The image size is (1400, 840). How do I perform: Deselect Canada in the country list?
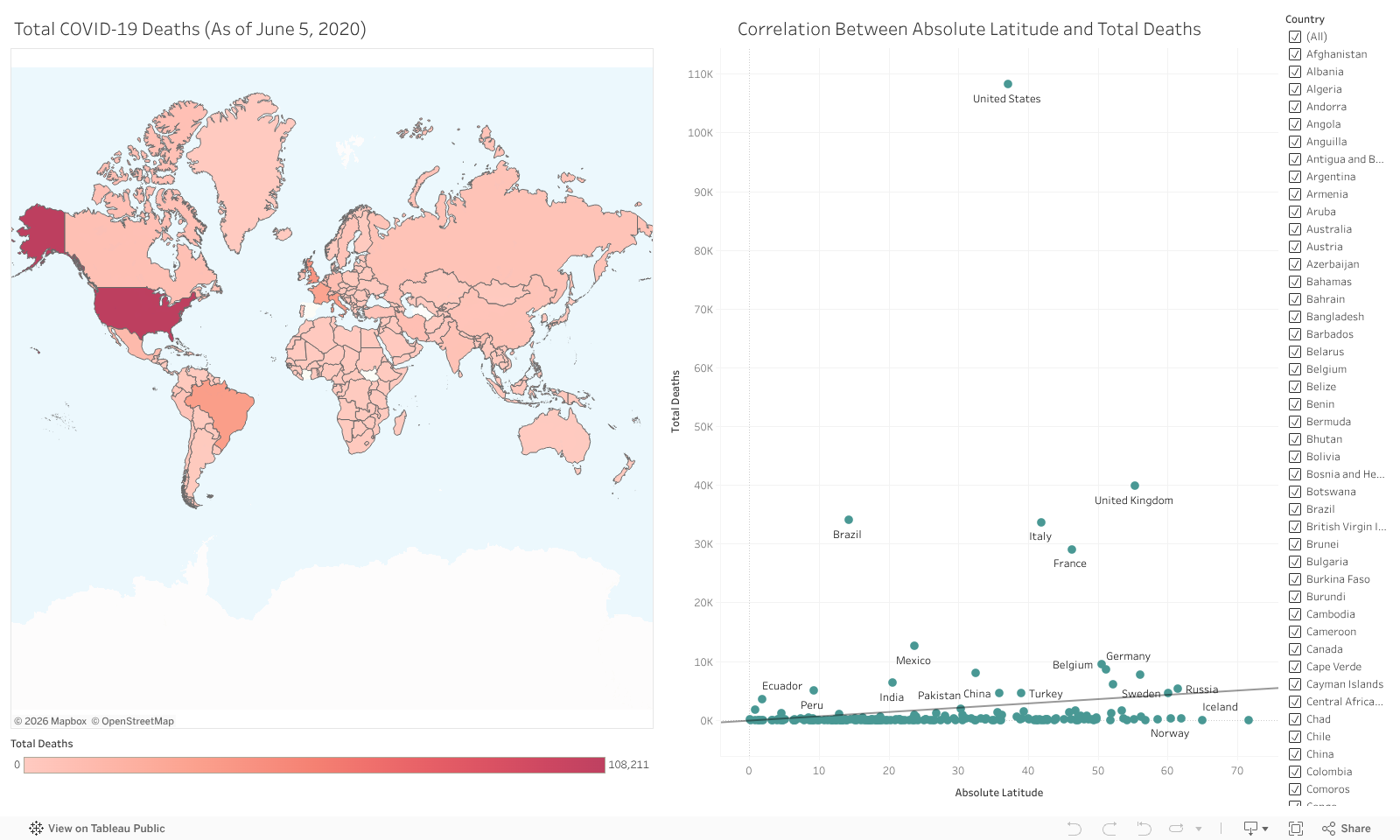(x=1295, y=649)
